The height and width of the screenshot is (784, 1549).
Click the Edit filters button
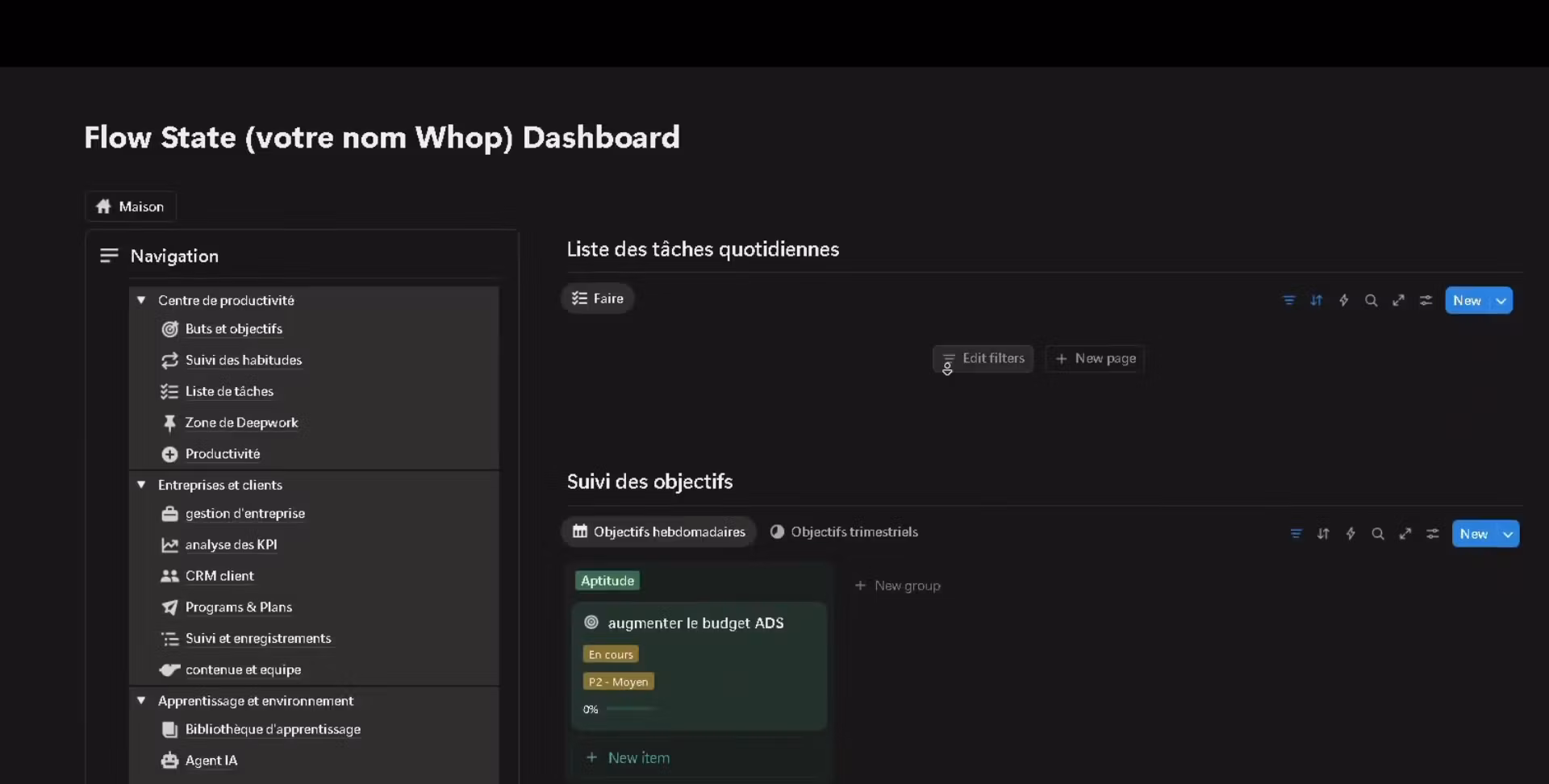point(983,359)
